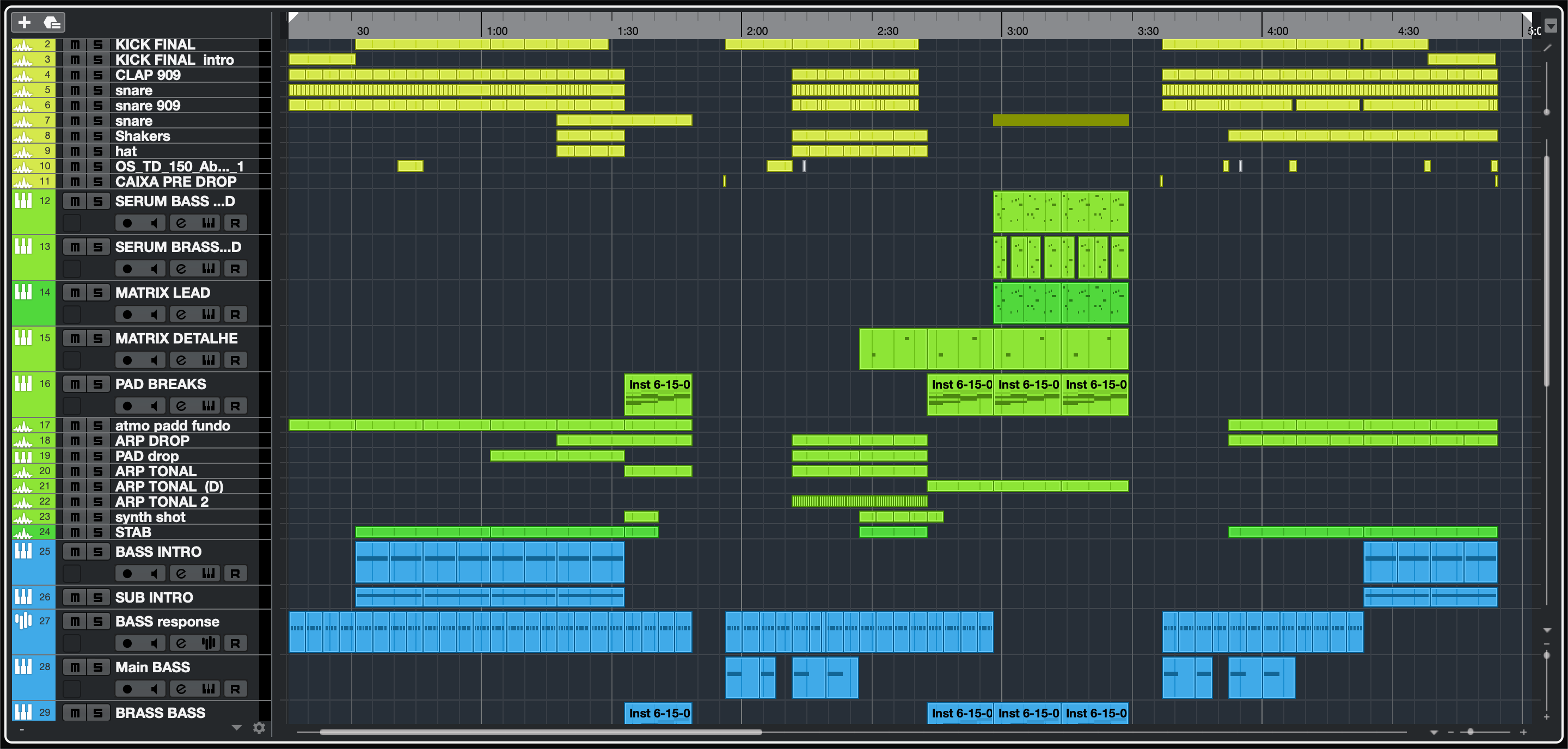Click the horizontal zoom in plus button
Screen dimensions: 1568x749
click(x=1523, y=732)
